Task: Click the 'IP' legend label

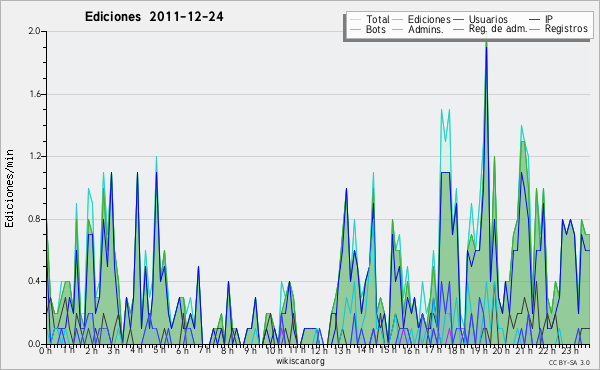Action: [549, 19]
